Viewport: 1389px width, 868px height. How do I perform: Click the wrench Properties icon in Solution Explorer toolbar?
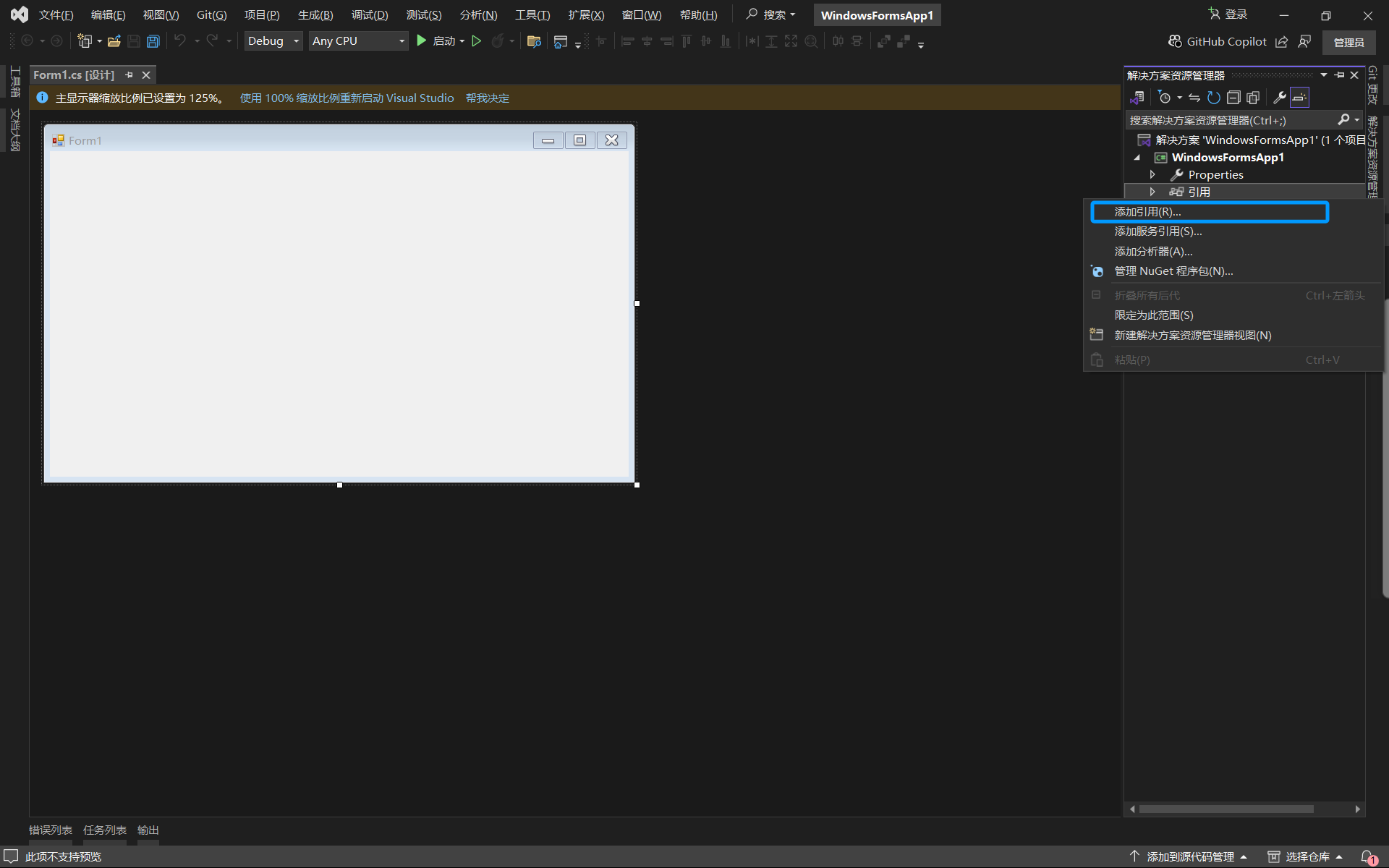click(1279, 98)
